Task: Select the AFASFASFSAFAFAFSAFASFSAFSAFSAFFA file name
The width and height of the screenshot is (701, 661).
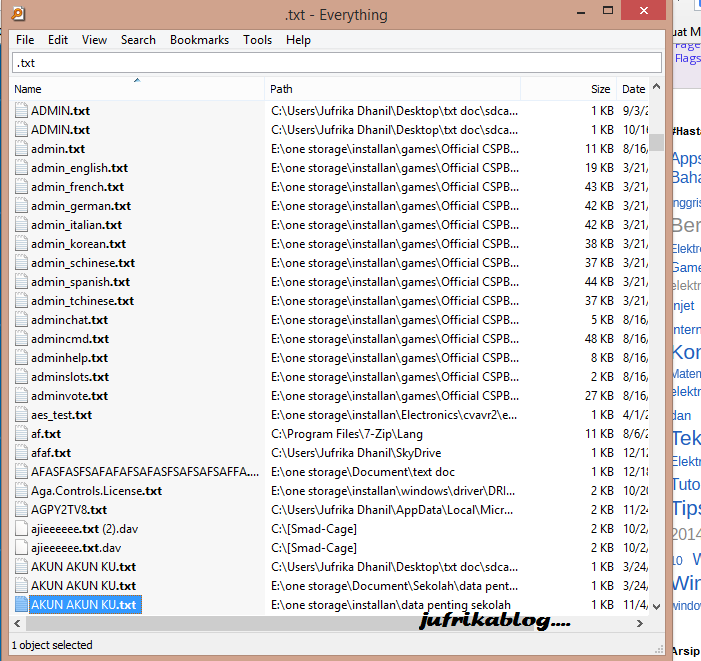Action: click(145, 472)
